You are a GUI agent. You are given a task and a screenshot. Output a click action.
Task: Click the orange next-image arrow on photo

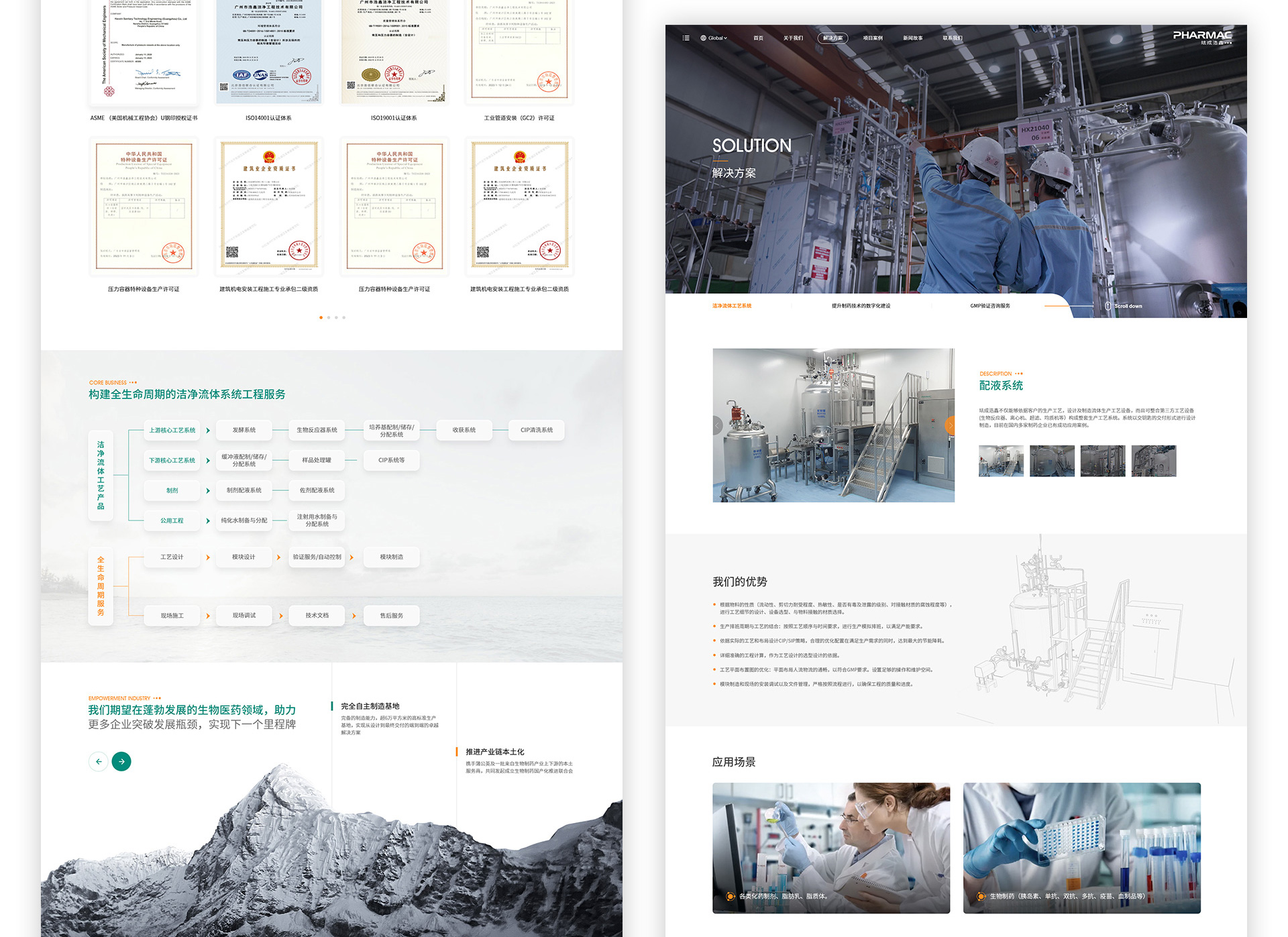950,425
